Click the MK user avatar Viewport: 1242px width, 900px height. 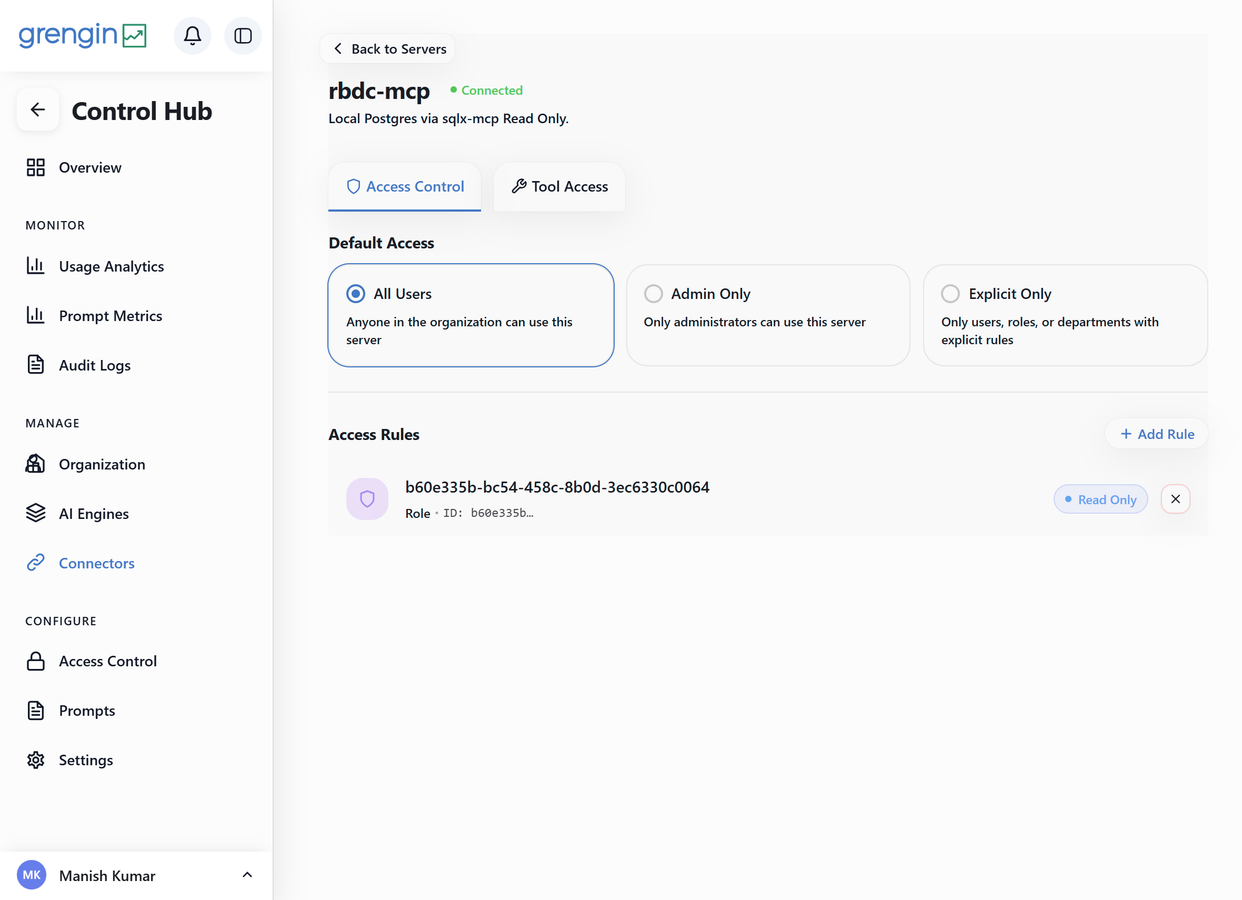(32, 875)
